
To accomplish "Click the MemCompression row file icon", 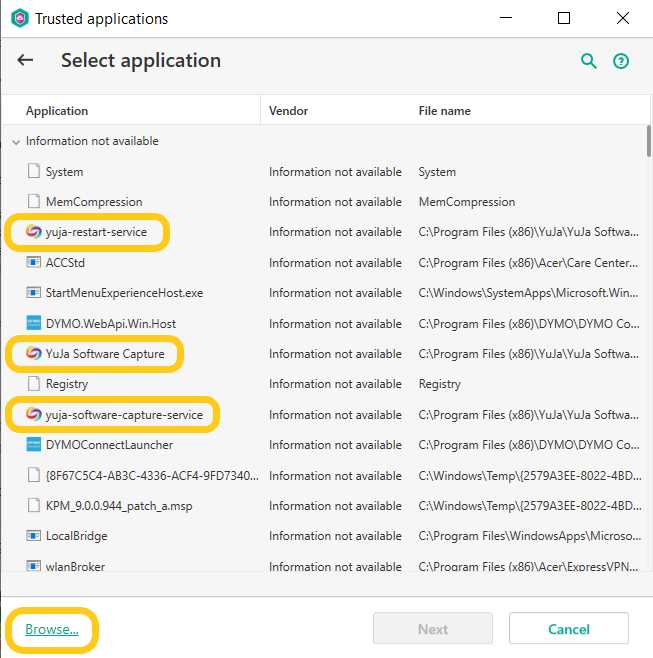I will click(x=34, y=201).
